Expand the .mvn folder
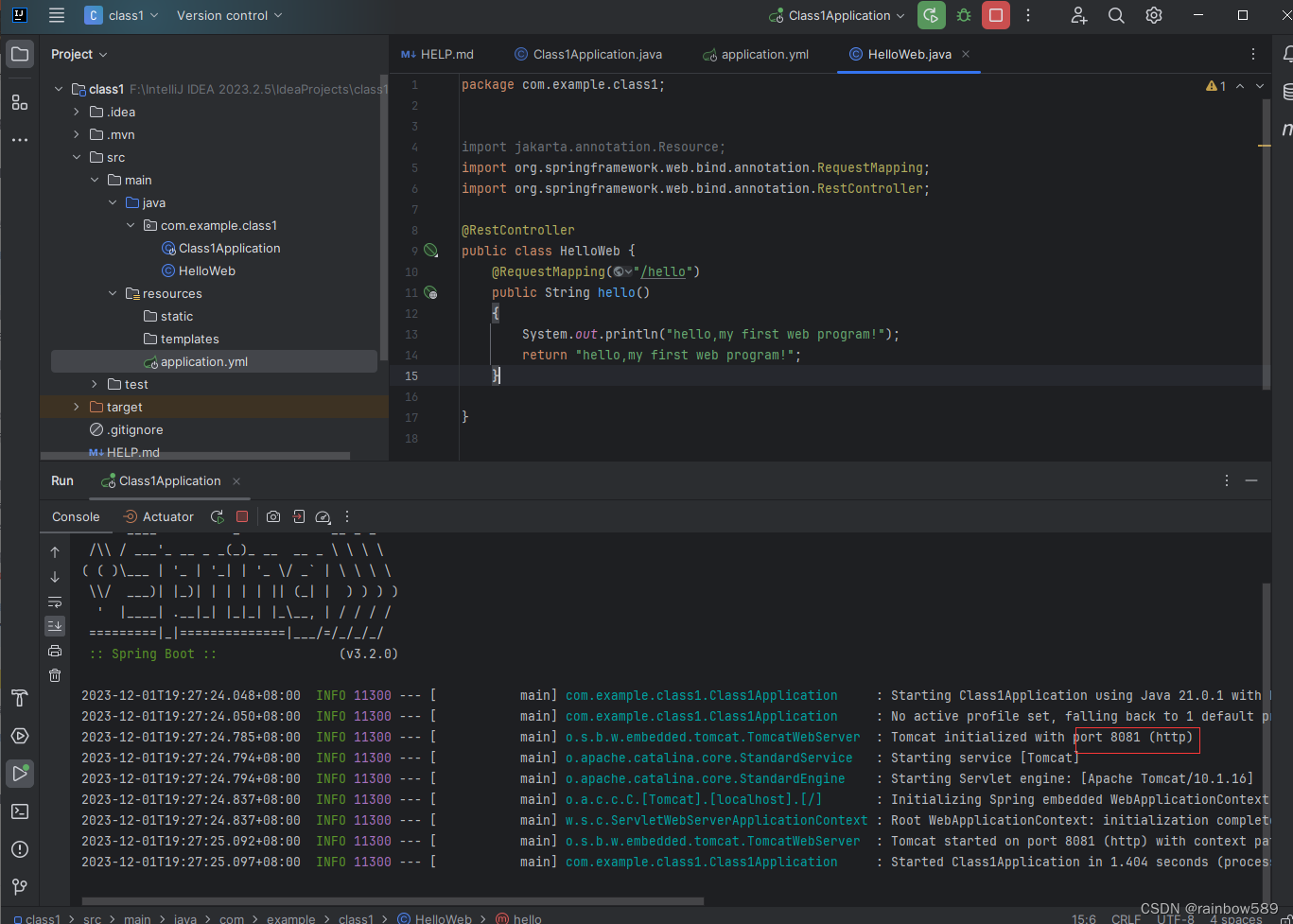 point(77,134)
